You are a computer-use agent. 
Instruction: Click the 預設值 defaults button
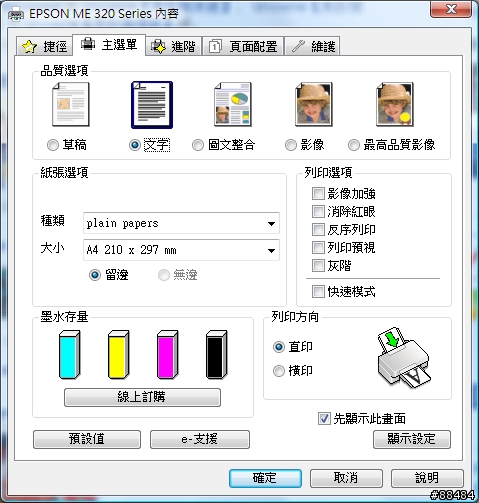(87, 439)
